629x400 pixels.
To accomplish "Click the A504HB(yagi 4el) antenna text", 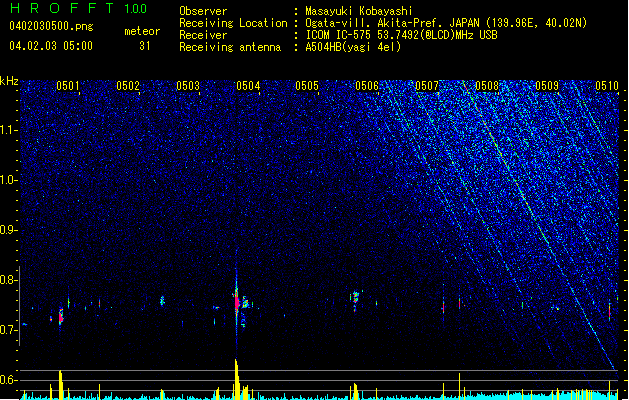I will [x=353, y=47].
